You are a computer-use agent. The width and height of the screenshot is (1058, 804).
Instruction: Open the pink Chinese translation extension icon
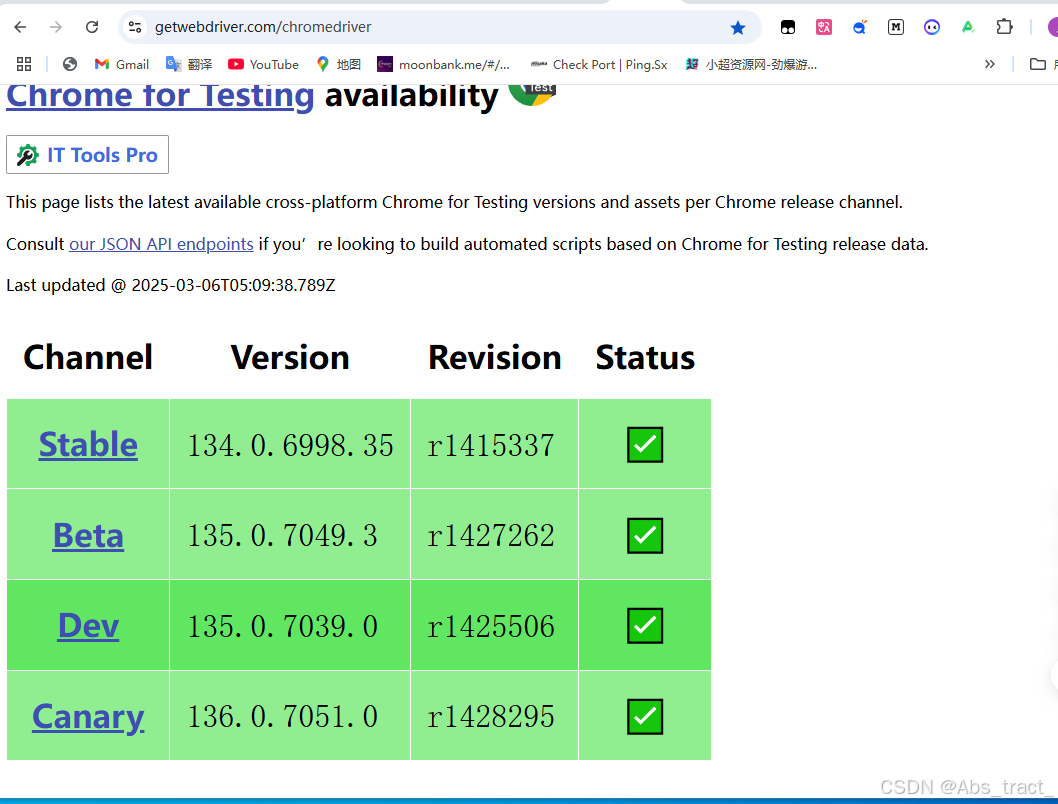[x=824, y=27]
